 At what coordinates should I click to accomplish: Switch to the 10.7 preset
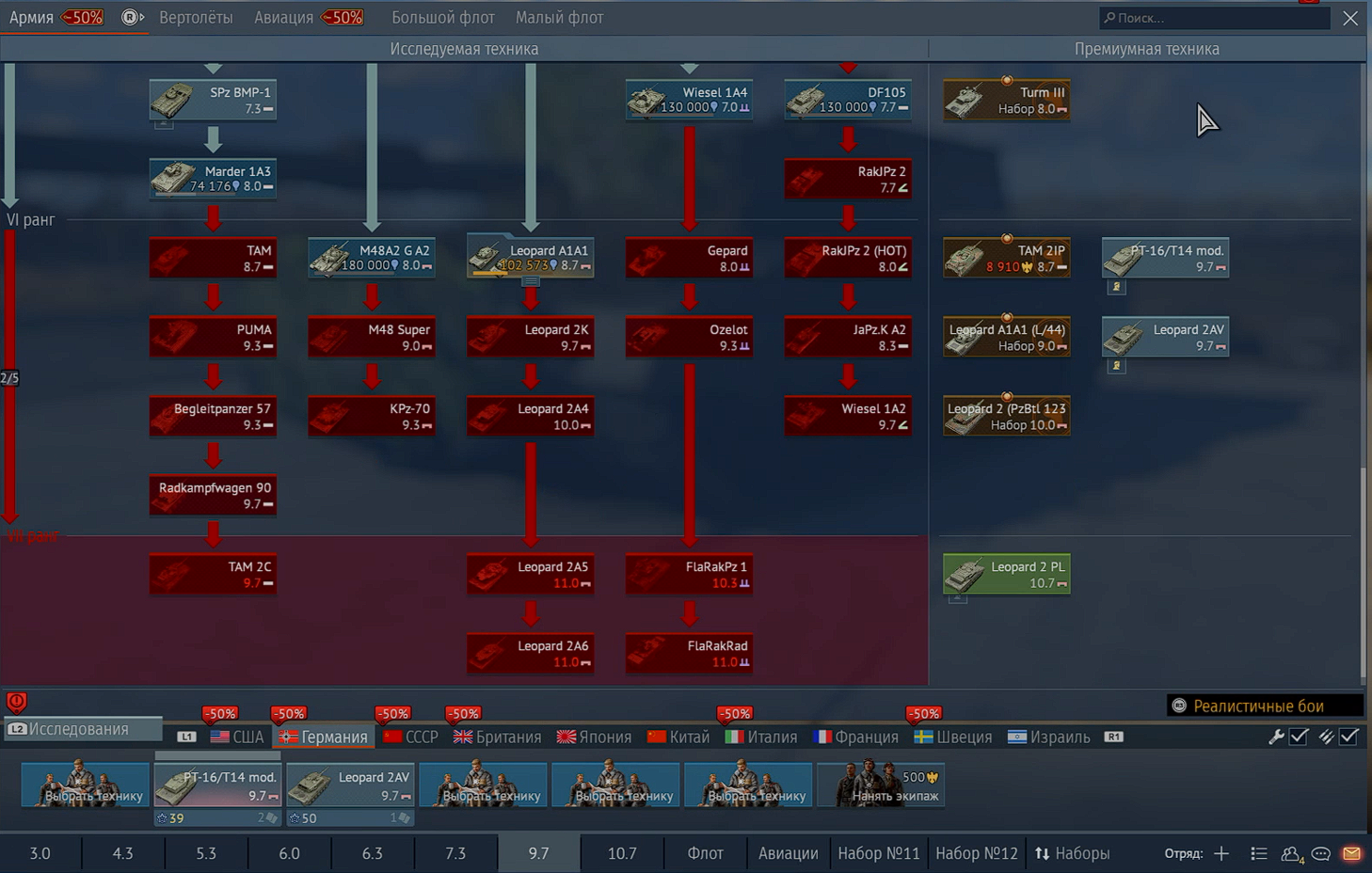622,853
